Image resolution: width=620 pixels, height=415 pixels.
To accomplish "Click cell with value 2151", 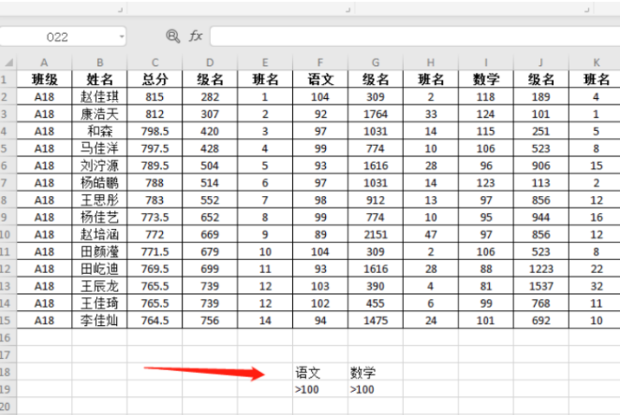I will pyautogui.click(x=375, y=234).
